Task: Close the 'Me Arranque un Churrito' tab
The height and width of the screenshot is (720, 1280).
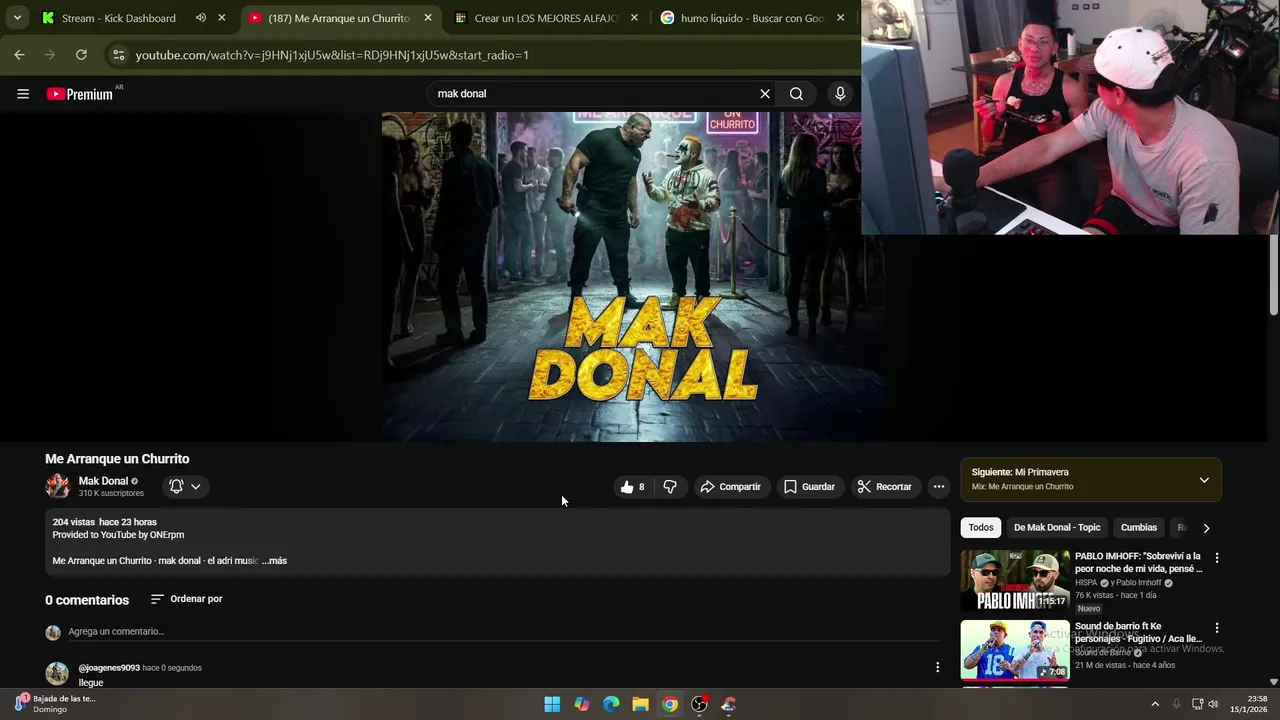Action: (x=428, y=18)
